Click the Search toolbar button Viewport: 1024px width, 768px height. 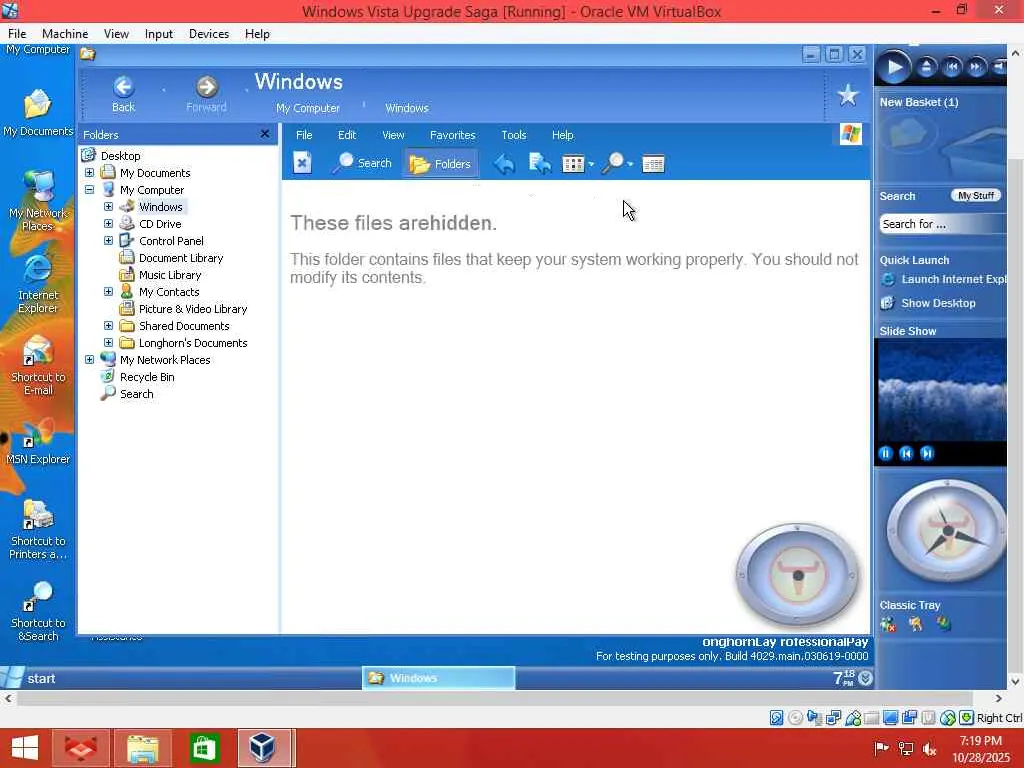[x=362, y=163]
